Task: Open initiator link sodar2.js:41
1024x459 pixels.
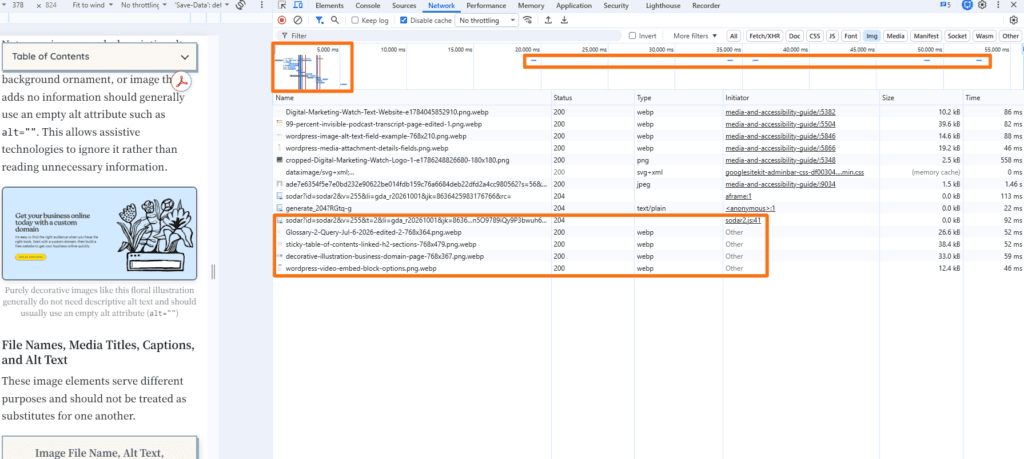Action: pos(743,221)
